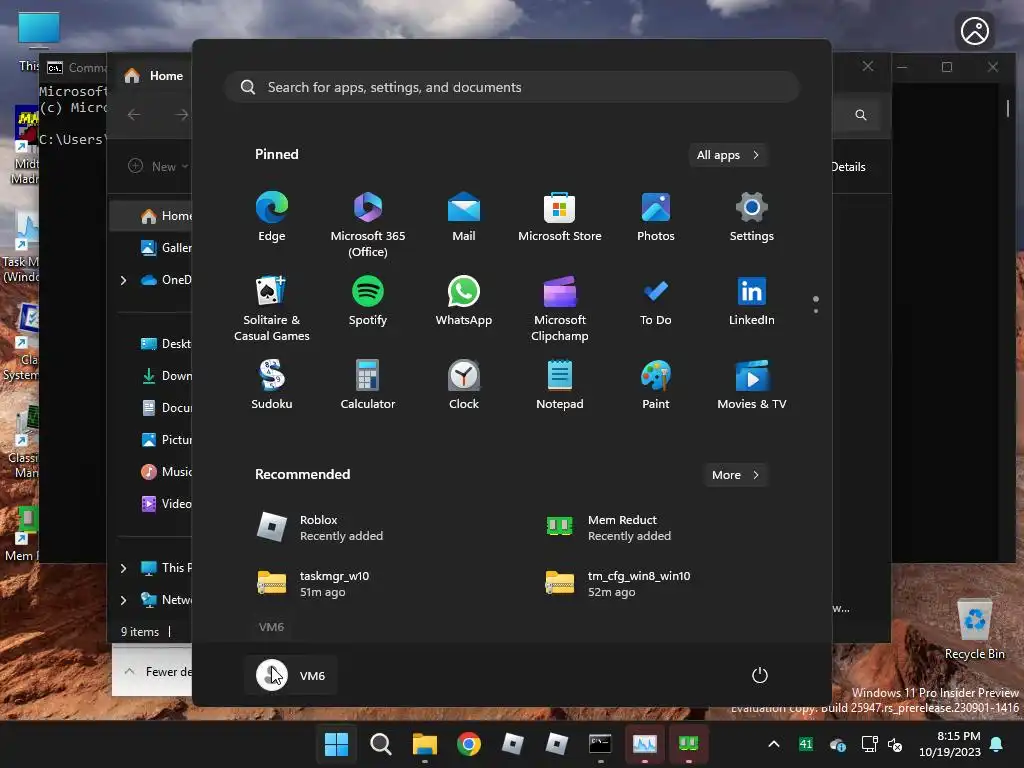Open Recycle Bin on desktop
Viewport: 1024px width, 768px height.
point(974,630)
